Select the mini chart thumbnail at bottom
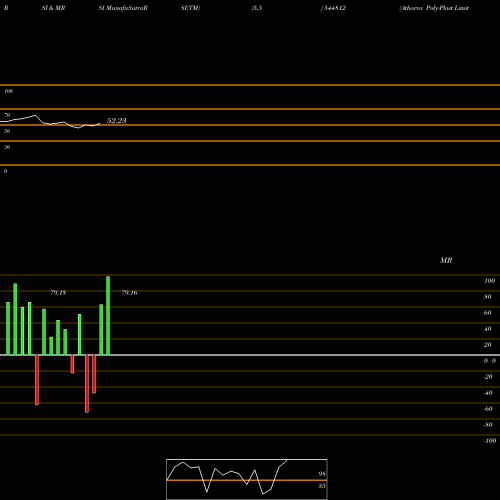 [x=247, y=479]
